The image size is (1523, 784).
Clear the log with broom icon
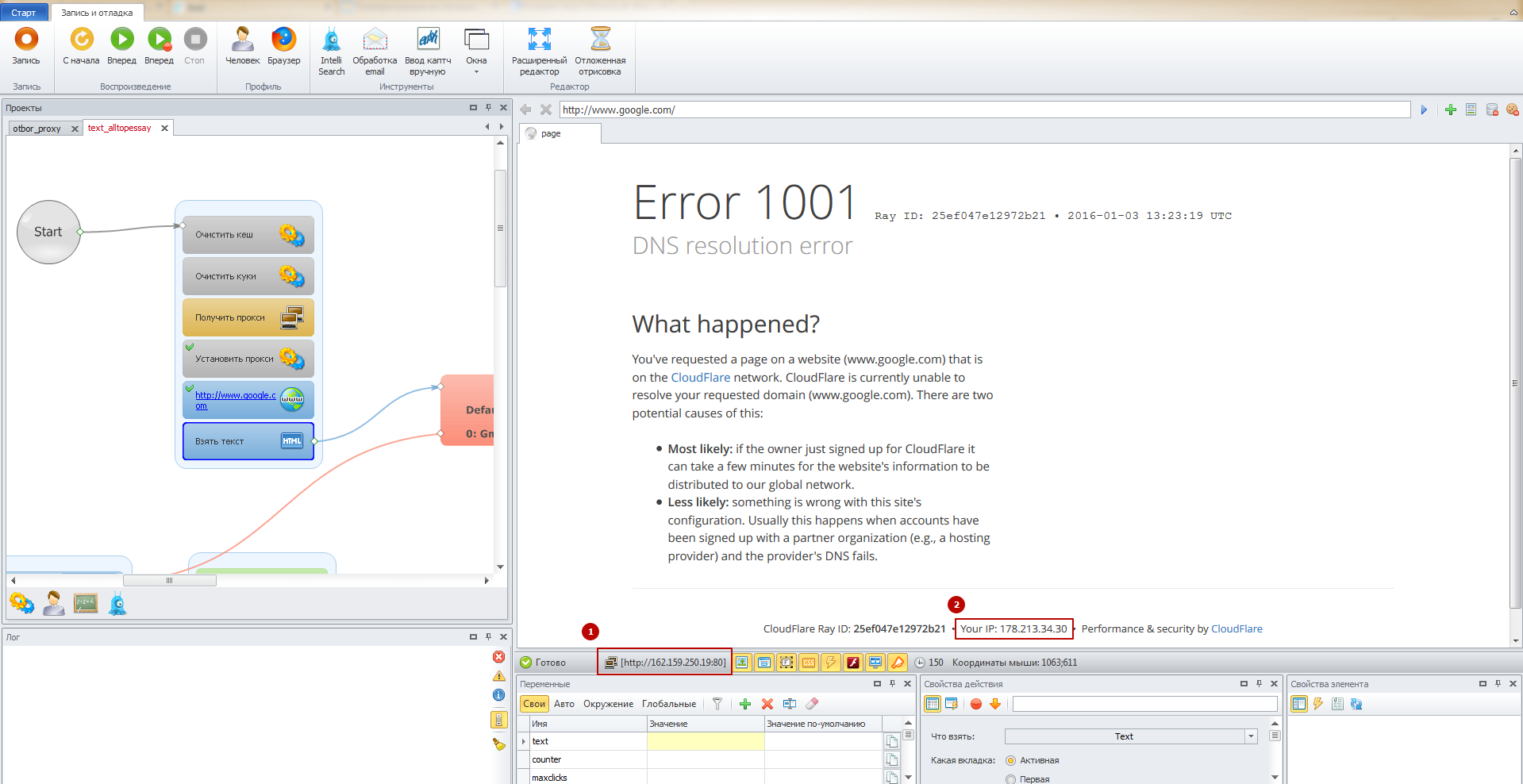tap(498, 744)
